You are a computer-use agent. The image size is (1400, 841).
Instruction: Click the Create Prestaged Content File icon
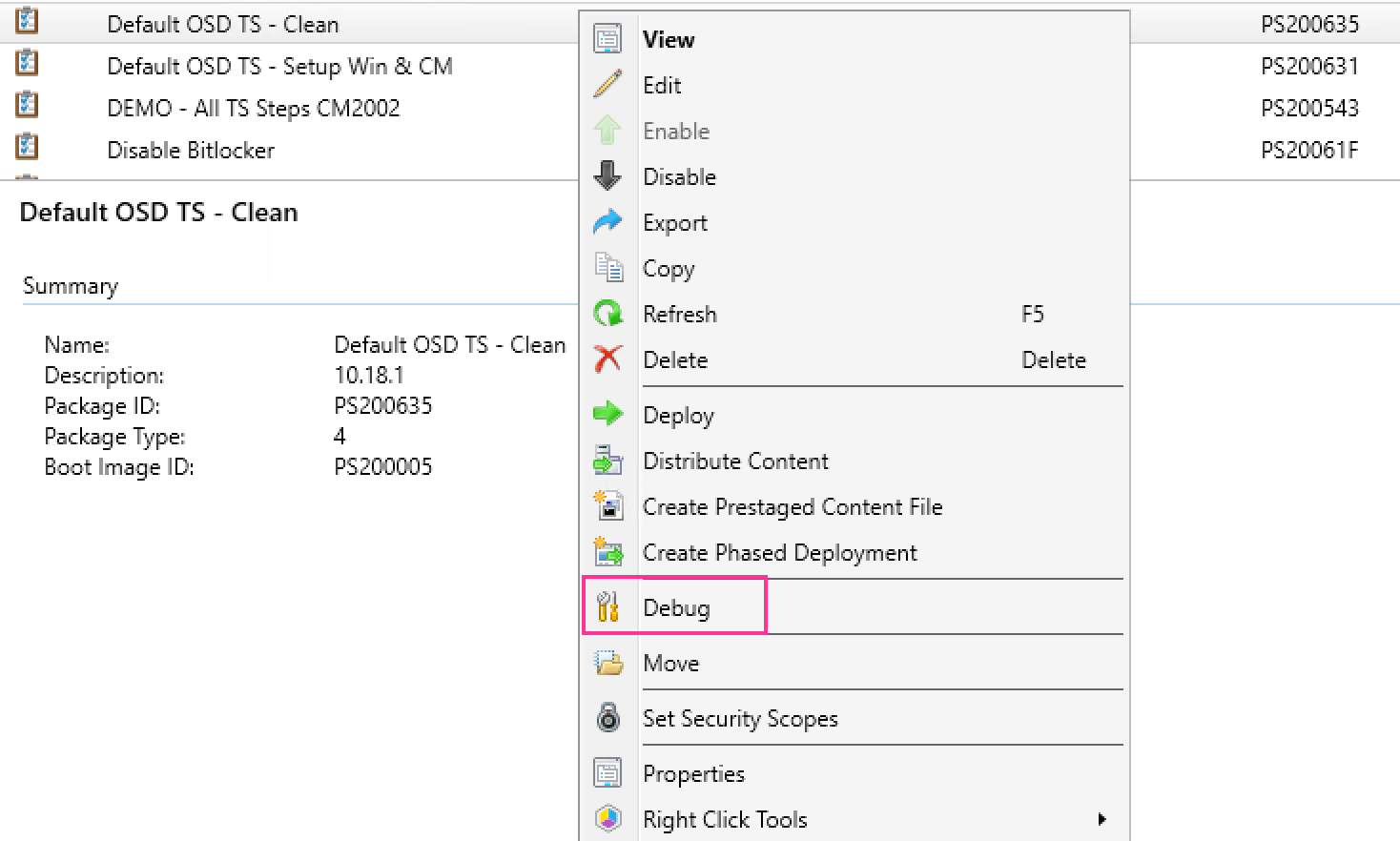coord(608,506)
